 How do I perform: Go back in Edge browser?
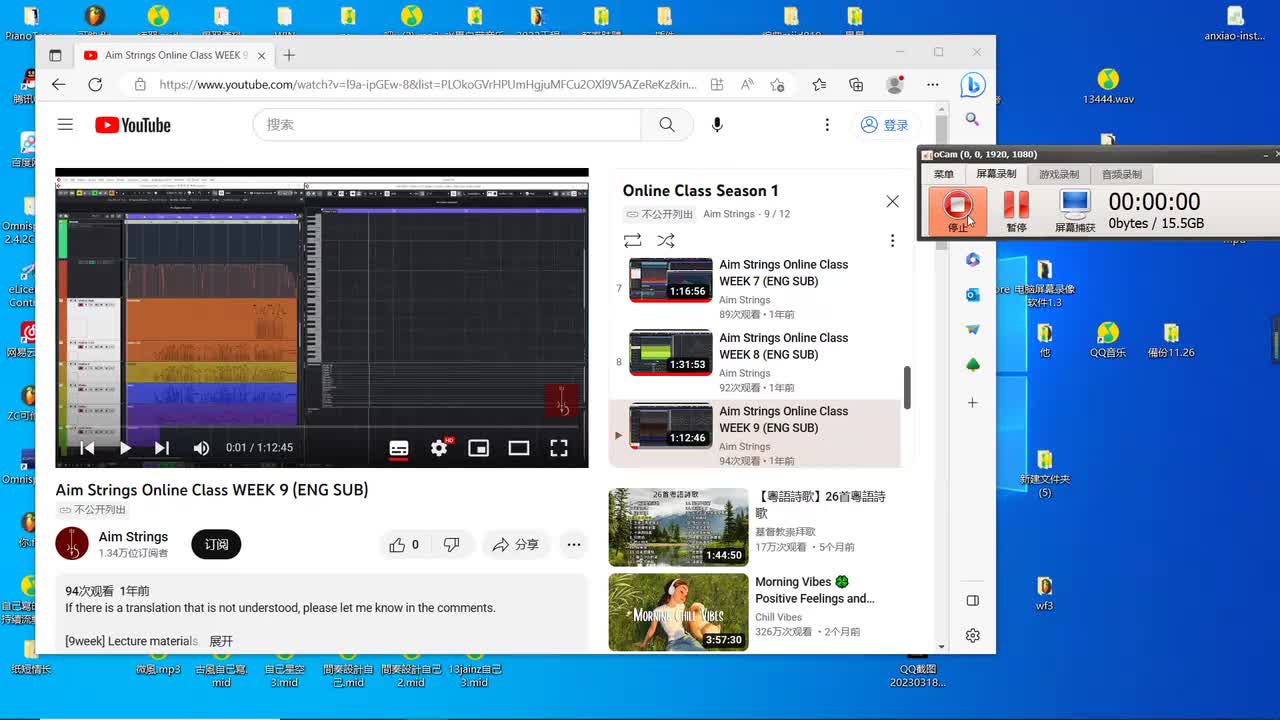58,85
